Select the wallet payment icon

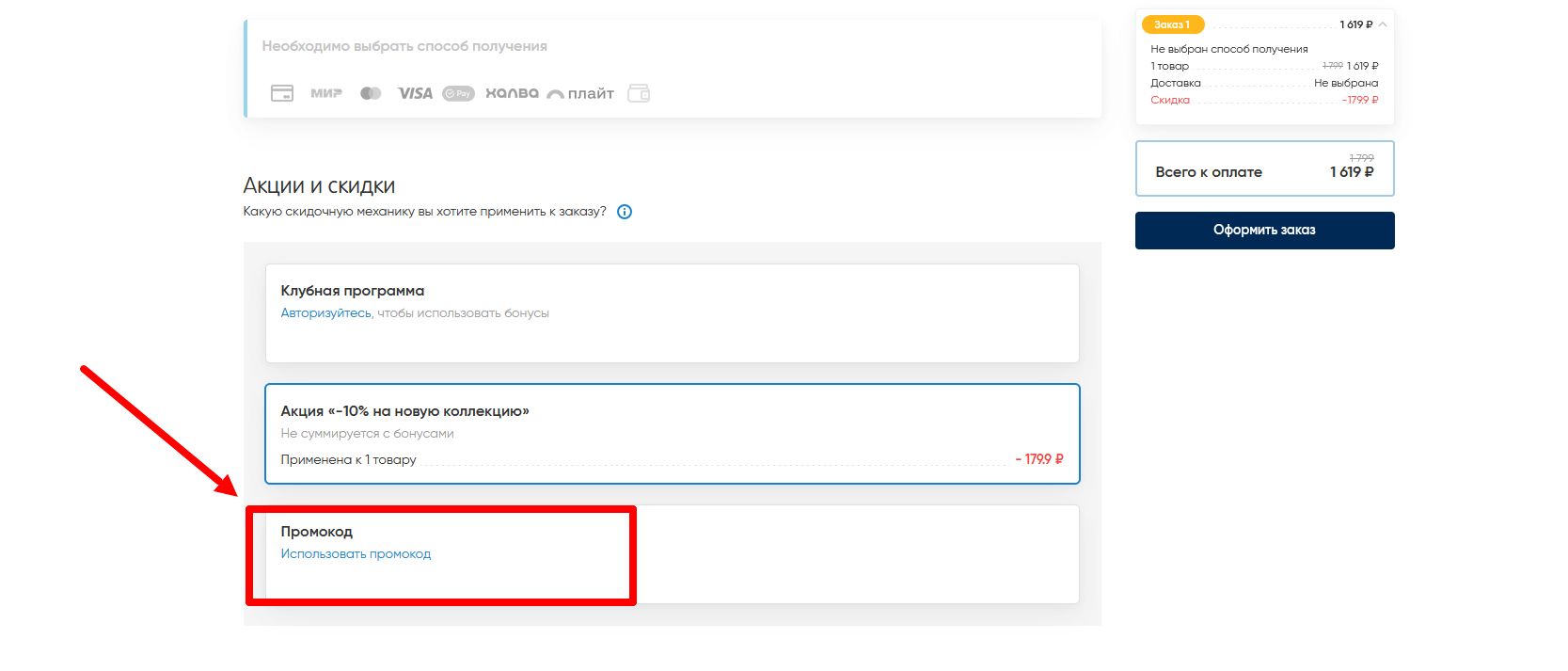(x=639, y=93)
